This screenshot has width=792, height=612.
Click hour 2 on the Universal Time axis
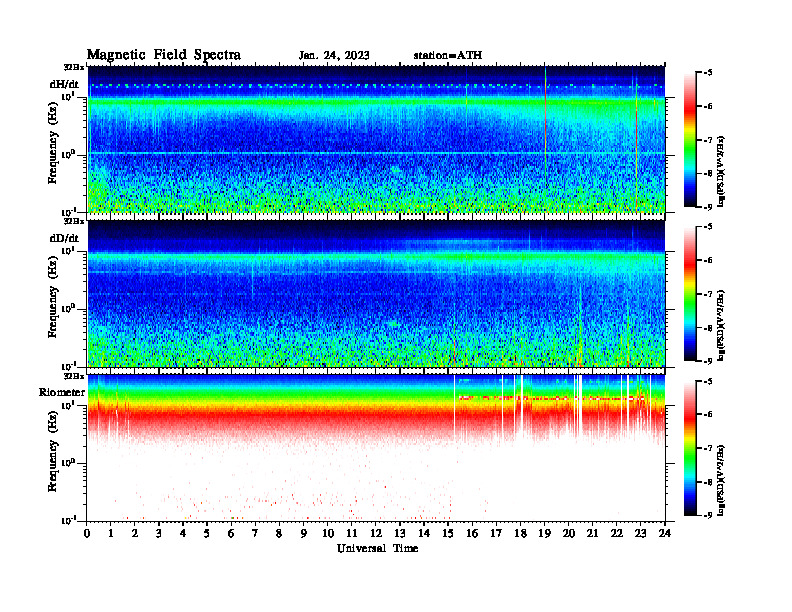135,533
